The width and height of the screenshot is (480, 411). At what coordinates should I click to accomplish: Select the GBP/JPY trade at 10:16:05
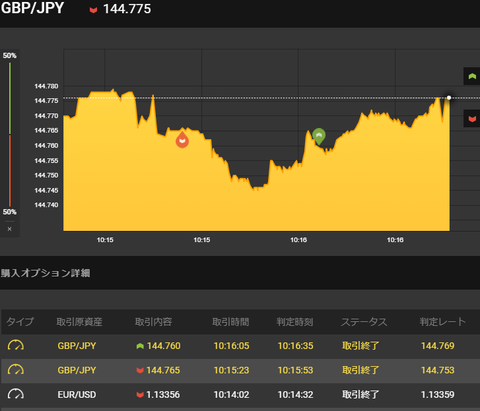[x=240, y=346]
